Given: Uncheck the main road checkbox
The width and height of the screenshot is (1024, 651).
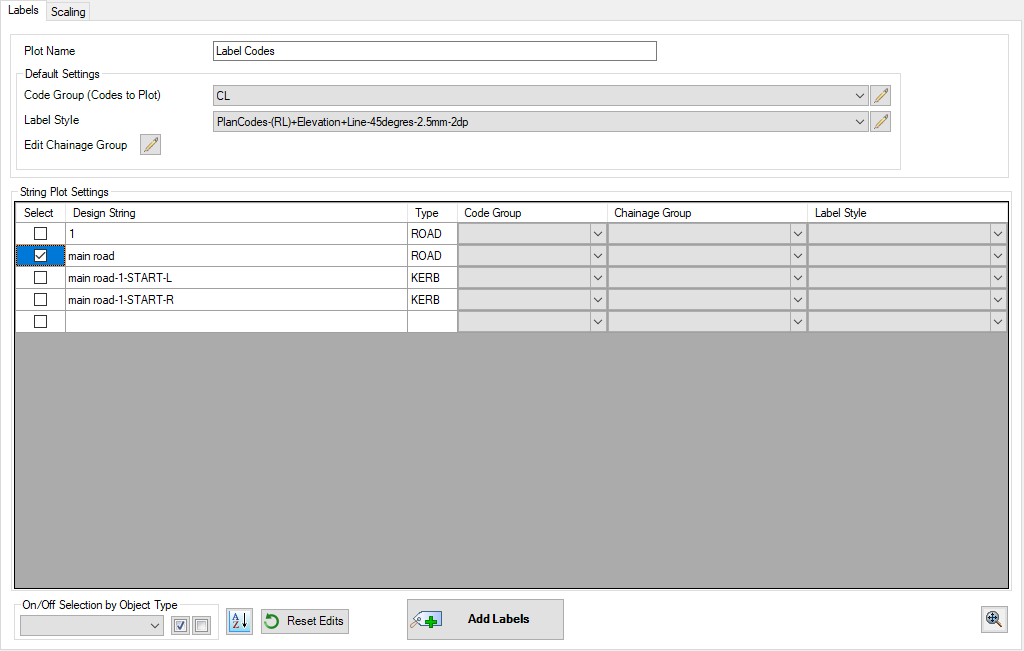Looking at the screenshot, I should point(41,256).
